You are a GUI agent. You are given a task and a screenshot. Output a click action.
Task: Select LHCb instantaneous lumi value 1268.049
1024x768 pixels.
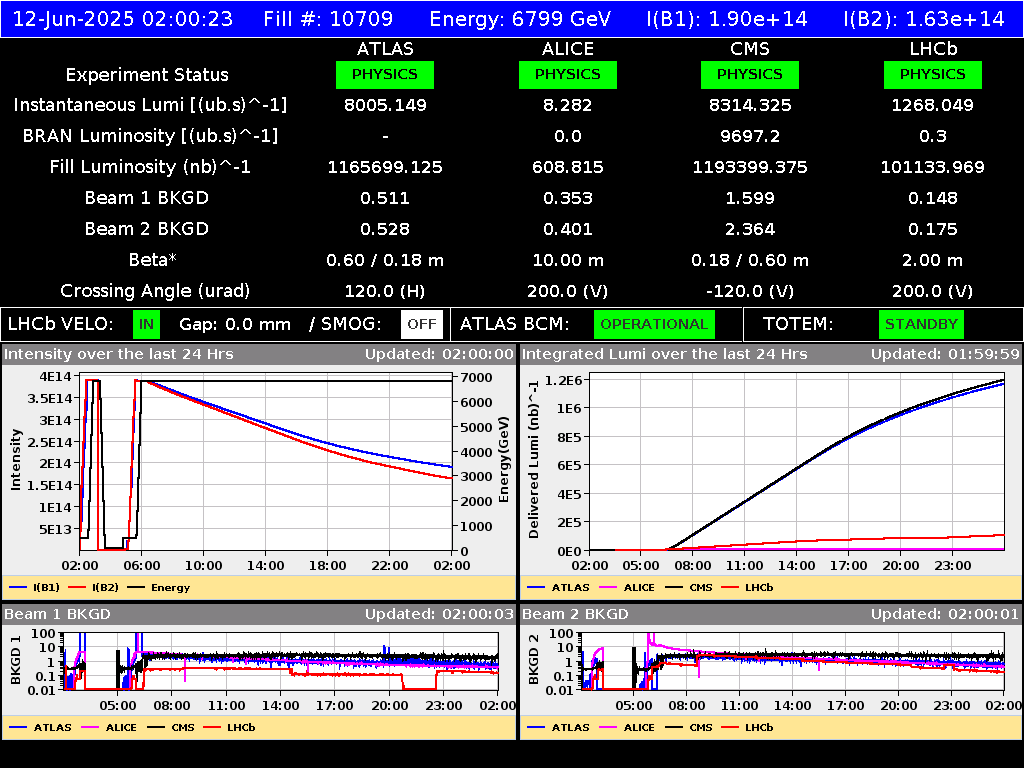pos(933,105)
